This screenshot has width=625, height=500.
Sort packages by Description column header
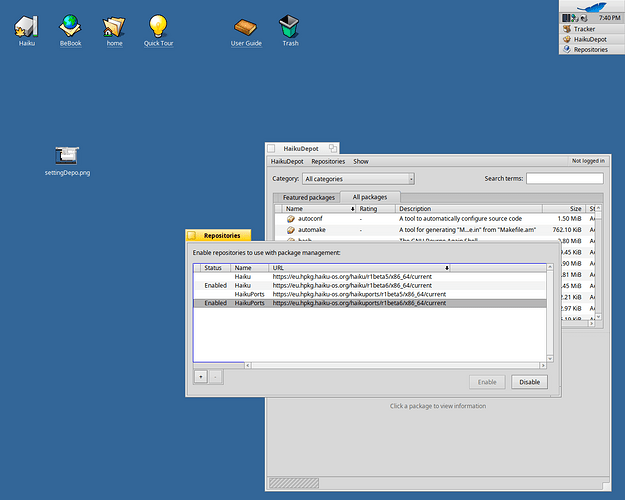(469, 209)
